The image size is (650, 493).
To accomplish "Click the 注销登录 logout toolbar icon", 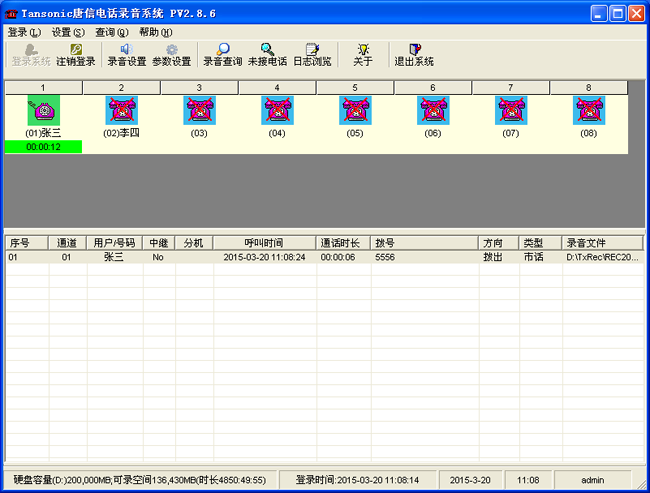I will coord(76,54).
